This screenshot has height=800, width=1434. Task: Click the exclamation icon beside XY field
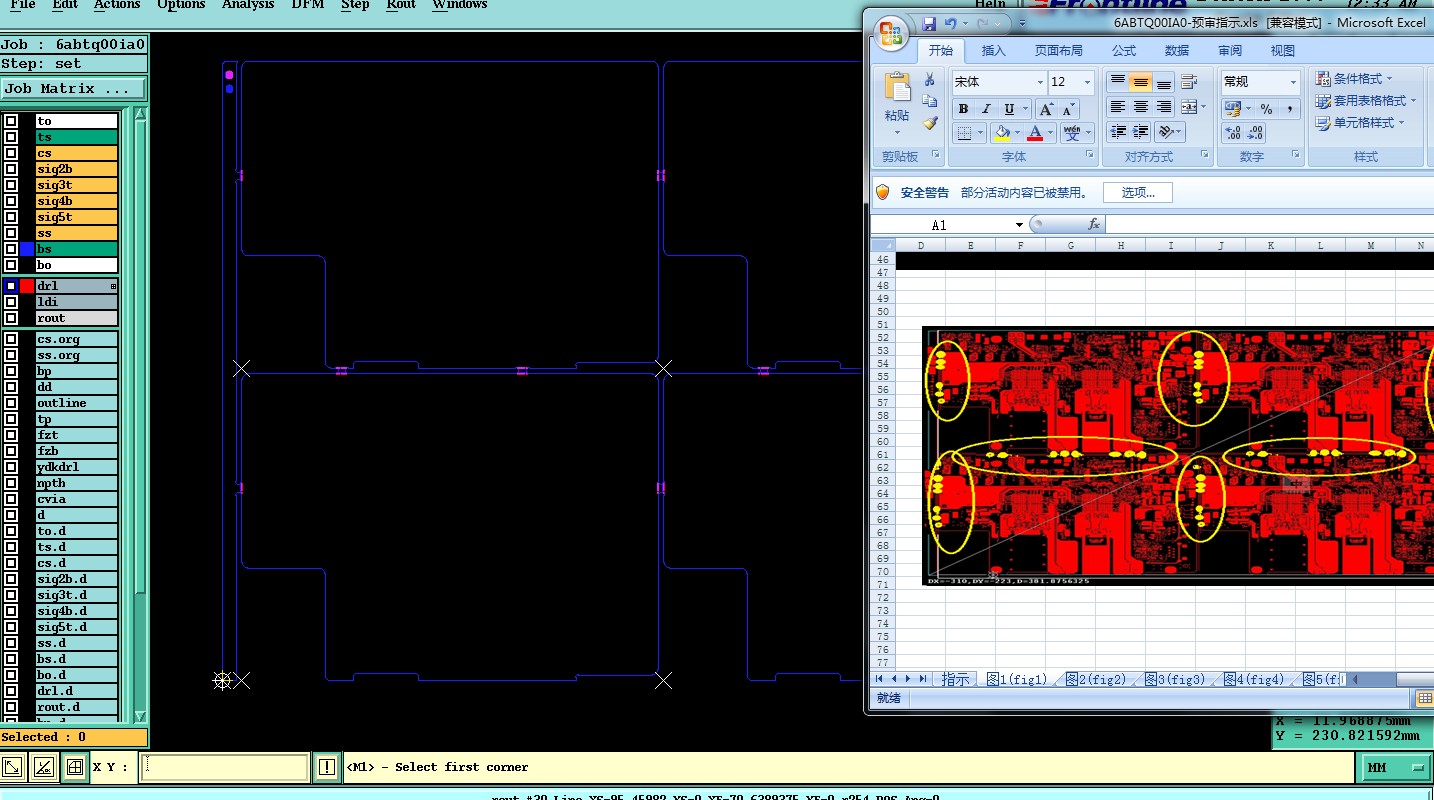click(327, 767)
